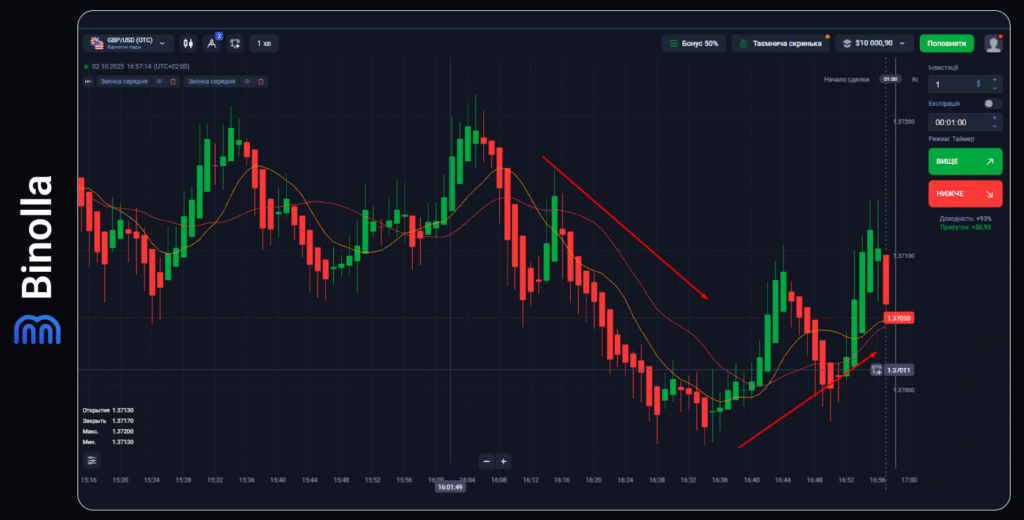Delete the second Змінна середня indicator
The height and width of the screenshot is (520, 1024).
(x=260, y=81)
